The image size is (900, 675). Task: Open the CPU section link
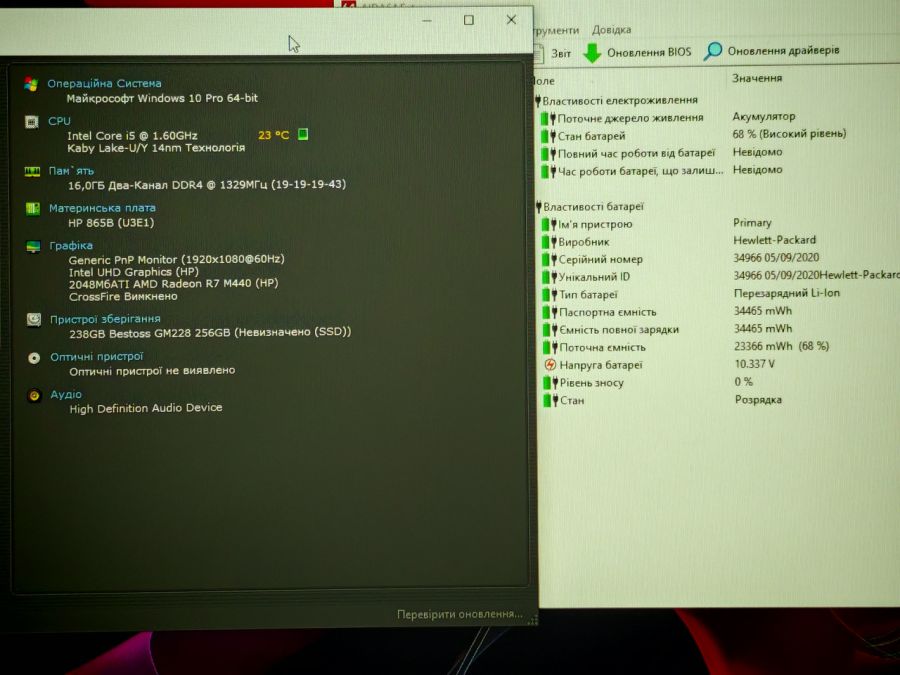coord(59,121)
